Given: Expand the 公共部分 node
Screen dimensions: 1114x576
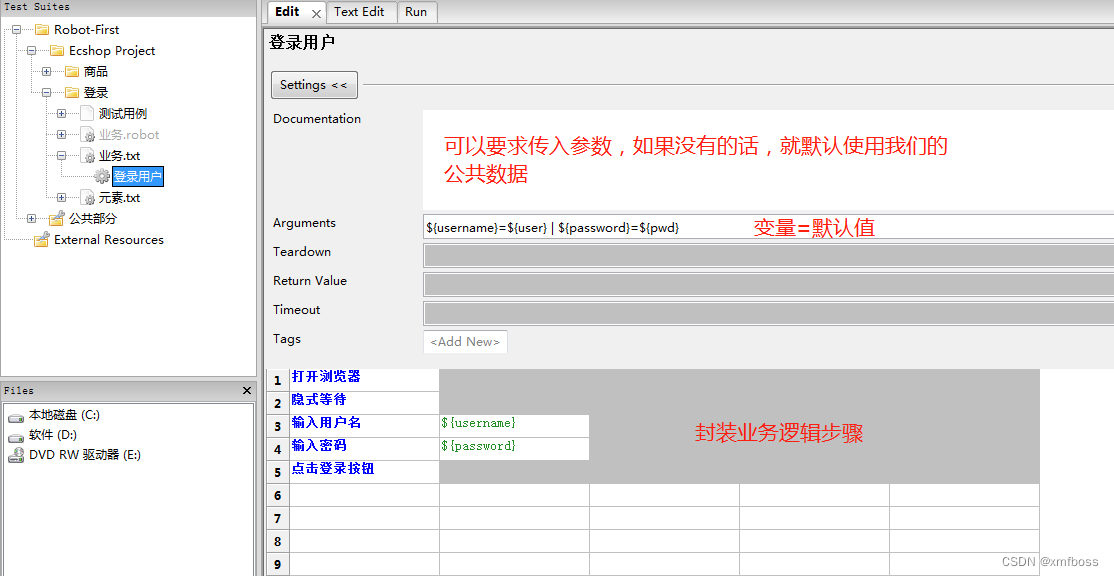Looking at the screenshot, I should pyautogui.click(x=31, y=219).
